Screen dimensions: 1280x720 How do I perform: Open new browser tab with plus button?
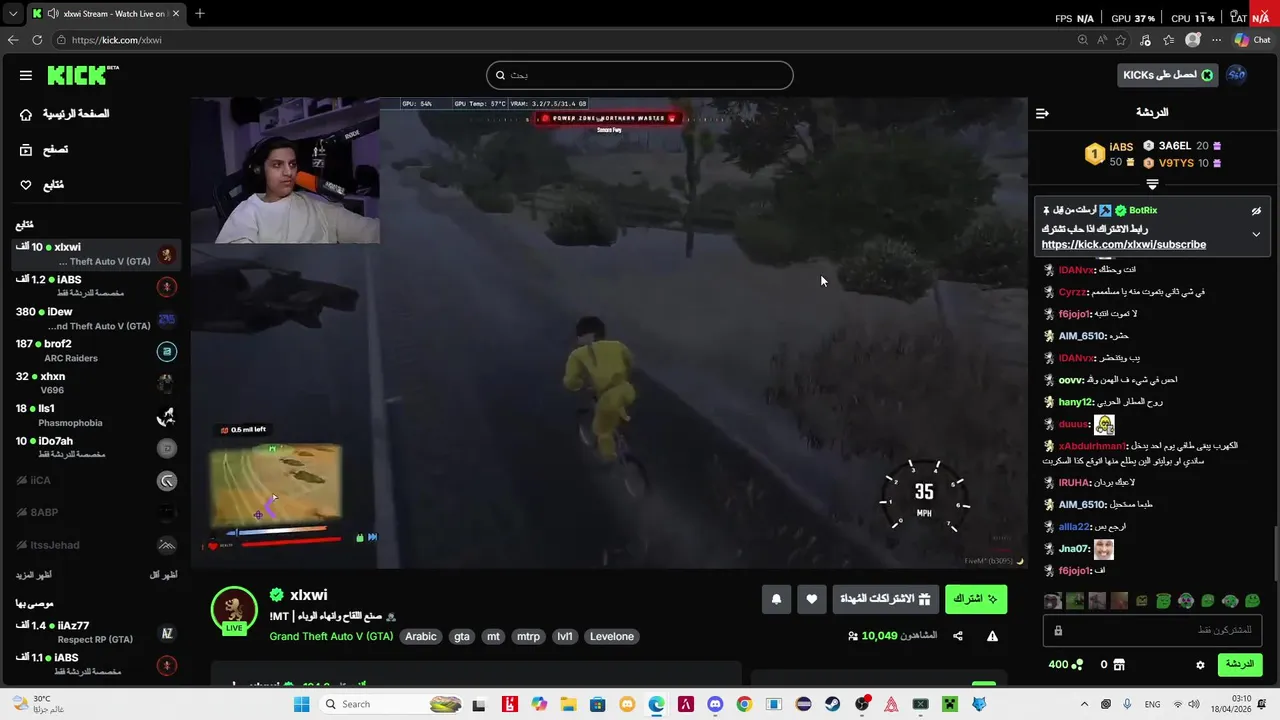[199, 14]
